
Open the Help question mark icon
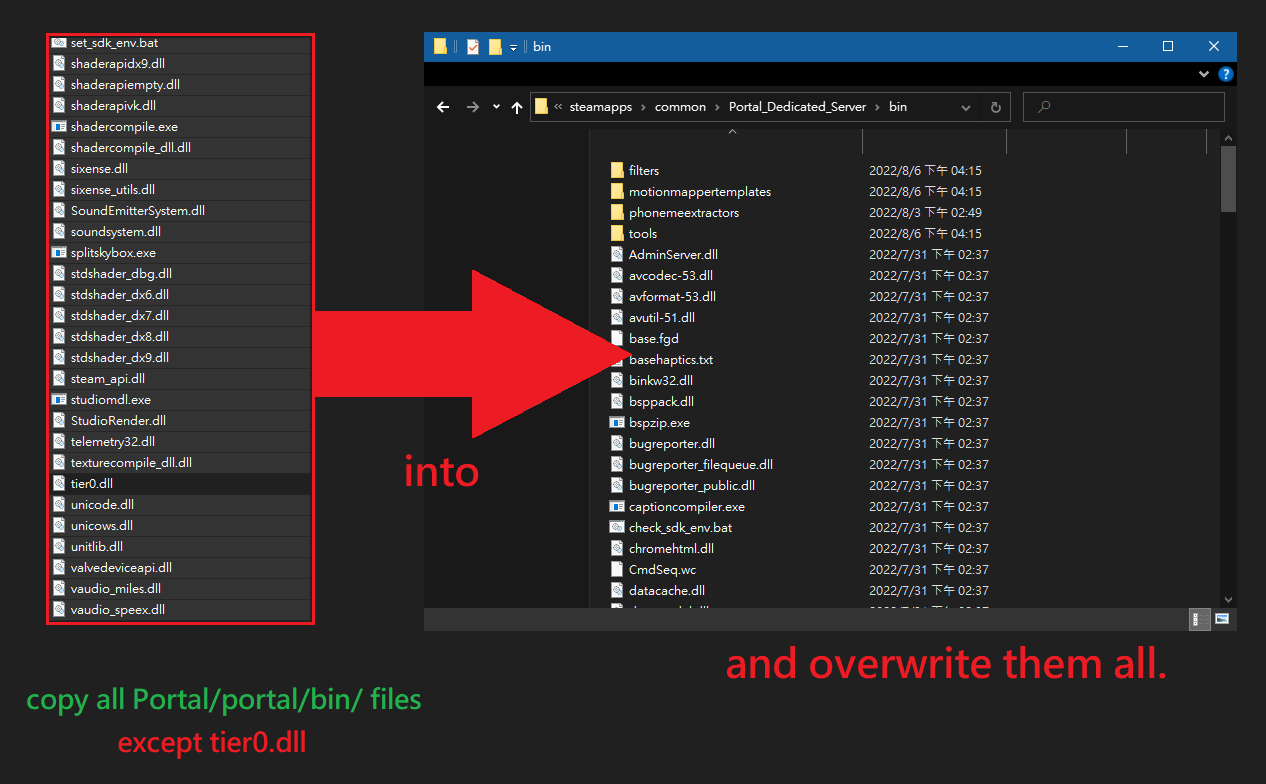click(x=1226, y=74)
